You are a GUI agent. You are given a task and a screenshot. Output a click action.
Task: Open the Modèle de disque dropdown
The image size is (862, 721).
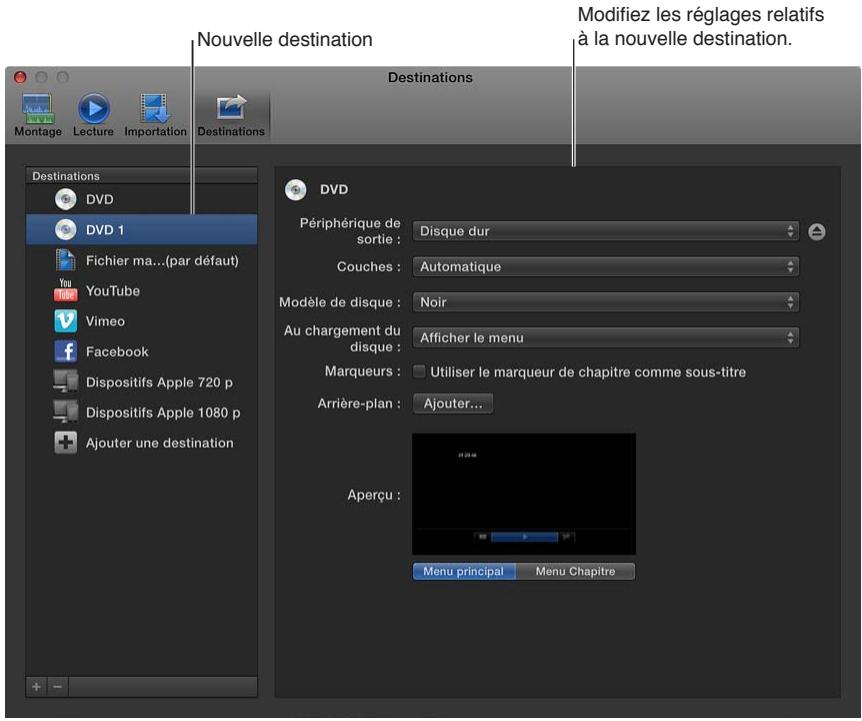click(x=606, y=302)
